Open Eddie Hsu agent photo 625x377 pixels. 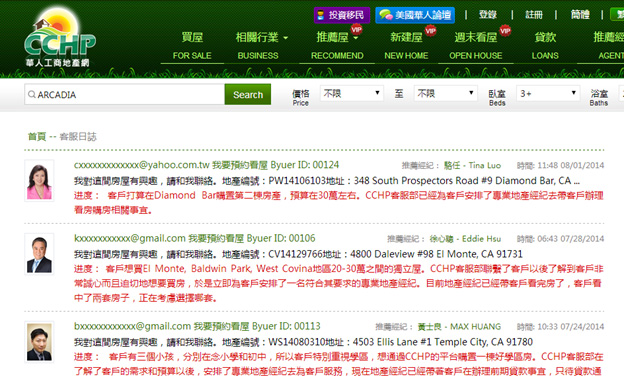tap(39, 254)
